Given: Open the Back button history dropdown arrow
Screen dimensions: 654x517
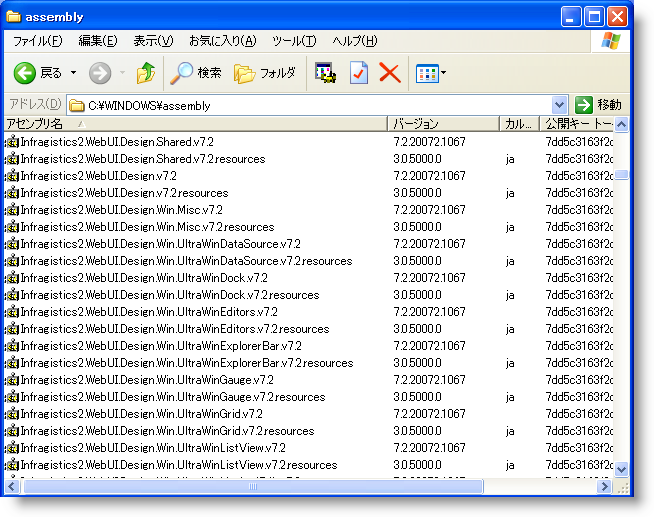Looking at the screenshot, I should [73, 73].
